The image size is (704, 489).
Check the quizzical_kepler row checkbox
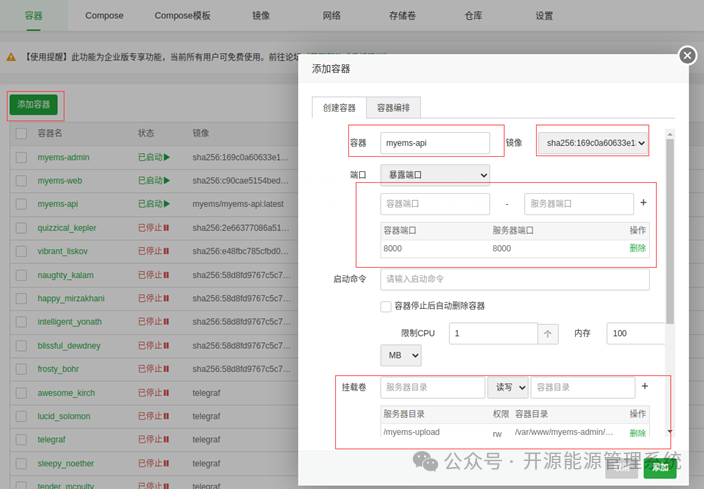21,228
